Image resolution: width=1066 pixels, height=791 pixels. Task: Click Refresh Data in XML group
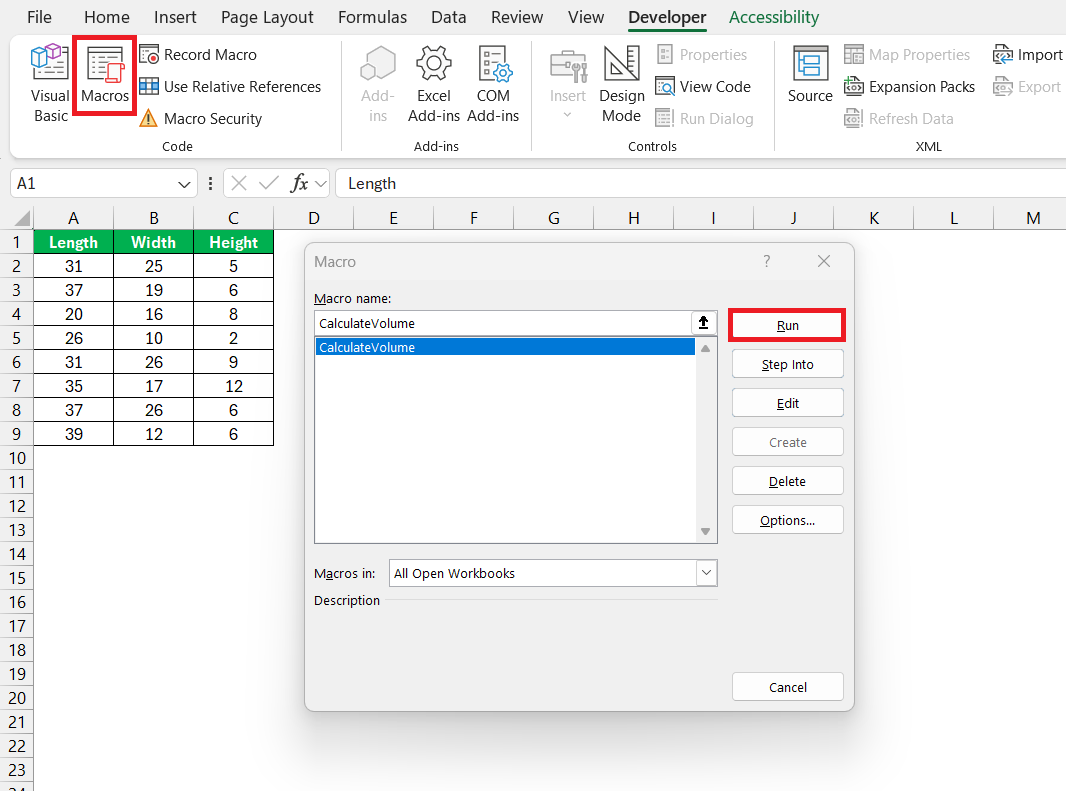click(x=899, y=118)
